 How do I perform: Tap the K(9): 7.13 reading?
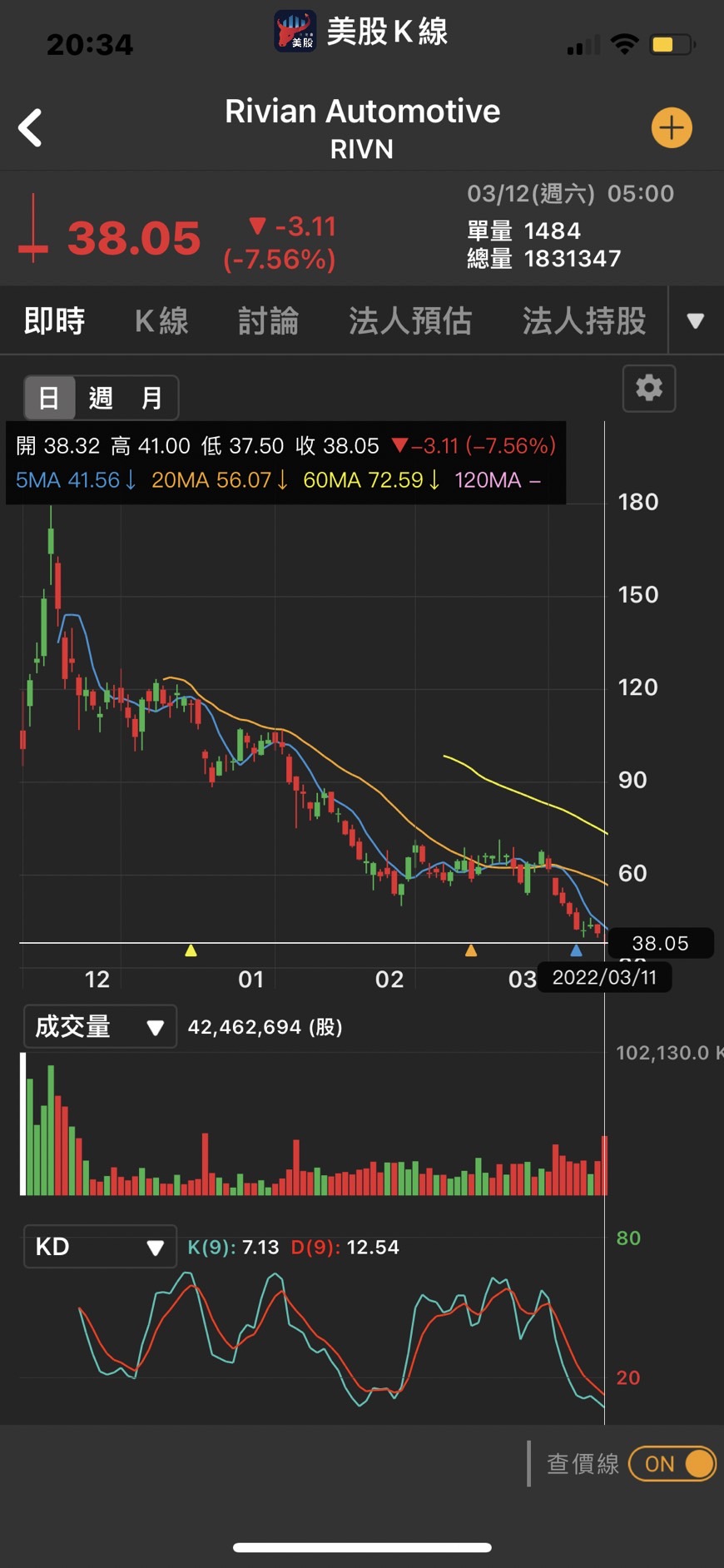tap(233, 1247)
